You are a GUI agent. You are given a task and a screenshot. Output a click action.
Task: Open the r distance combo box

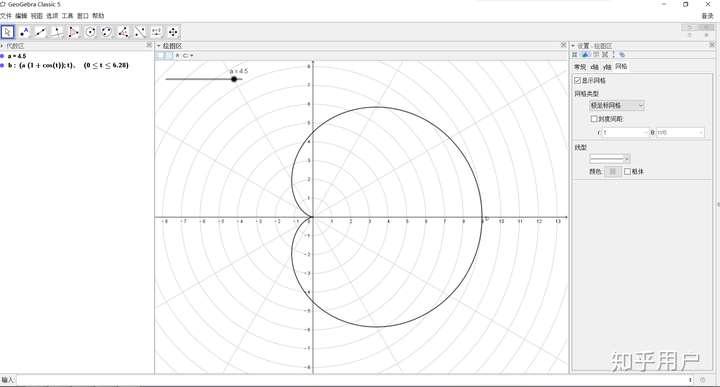click(x=626, y=132)
